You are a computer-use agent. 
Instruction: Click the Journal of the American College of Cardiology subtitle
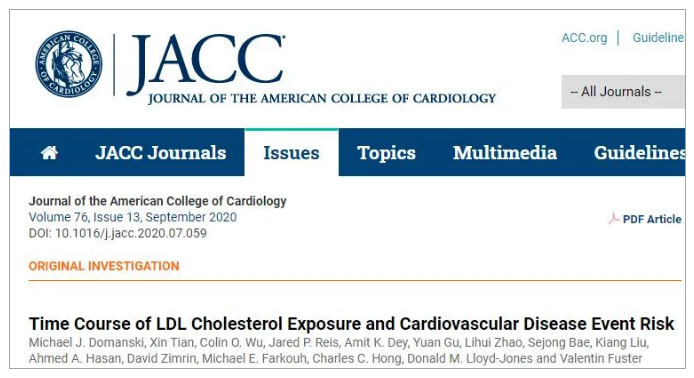coord(322,98)
